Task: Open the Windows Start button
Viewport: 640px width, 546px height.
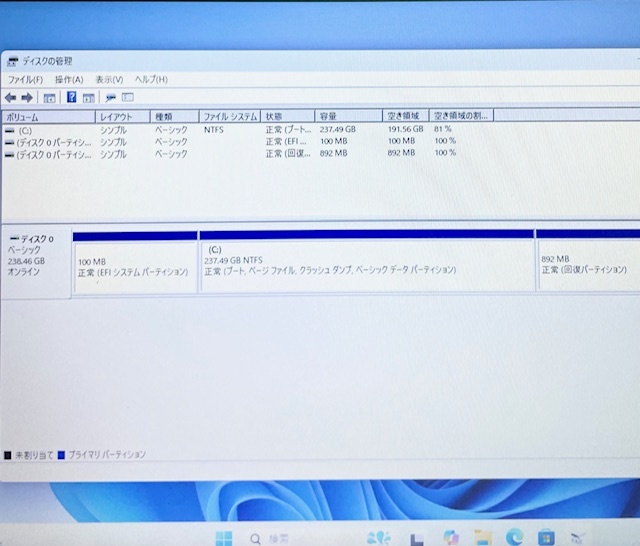Action: tap(224, 539)
